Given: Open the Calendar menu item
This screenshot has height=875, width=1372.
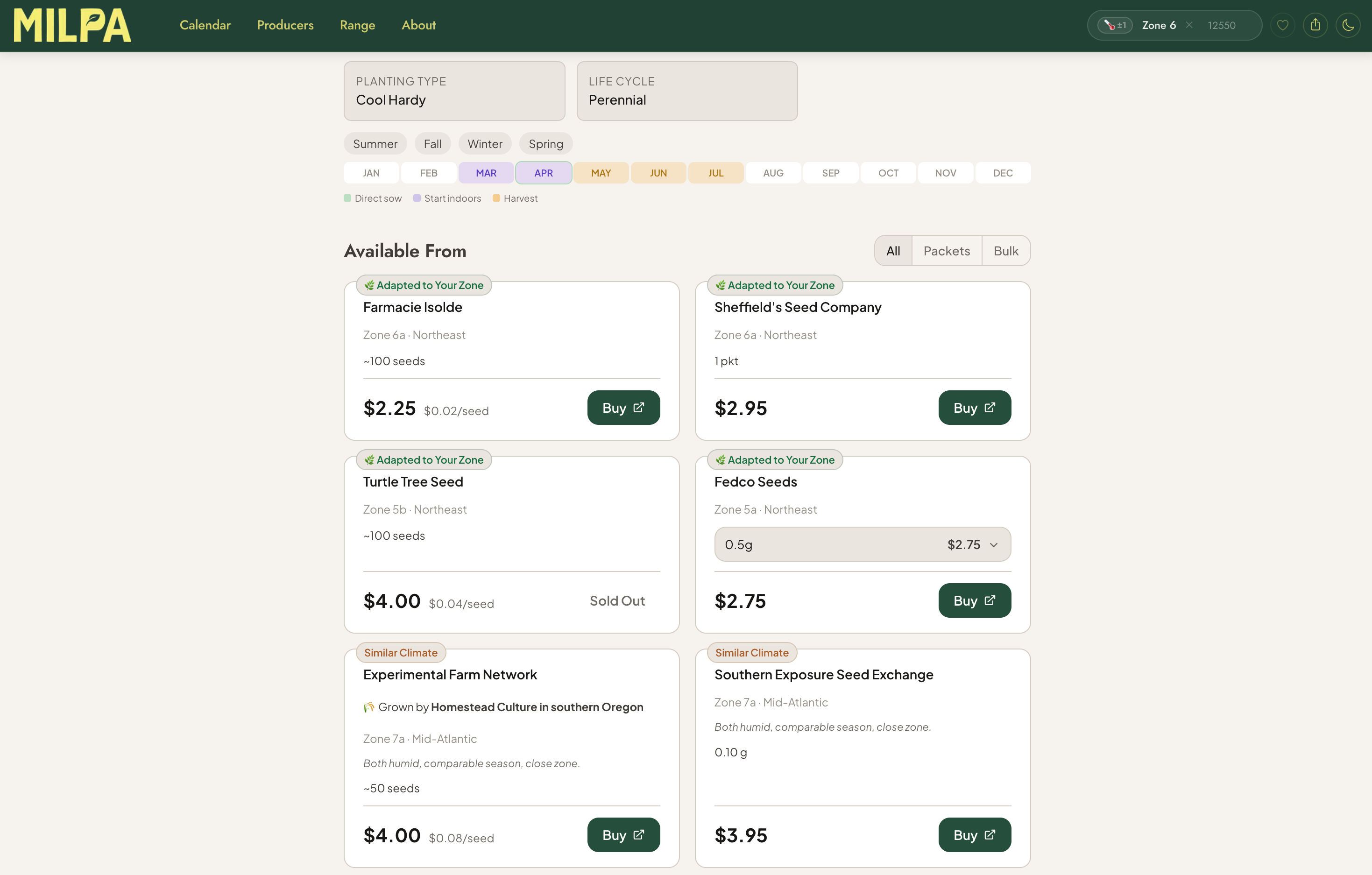Looking at the screenshot, I should 205,25.
